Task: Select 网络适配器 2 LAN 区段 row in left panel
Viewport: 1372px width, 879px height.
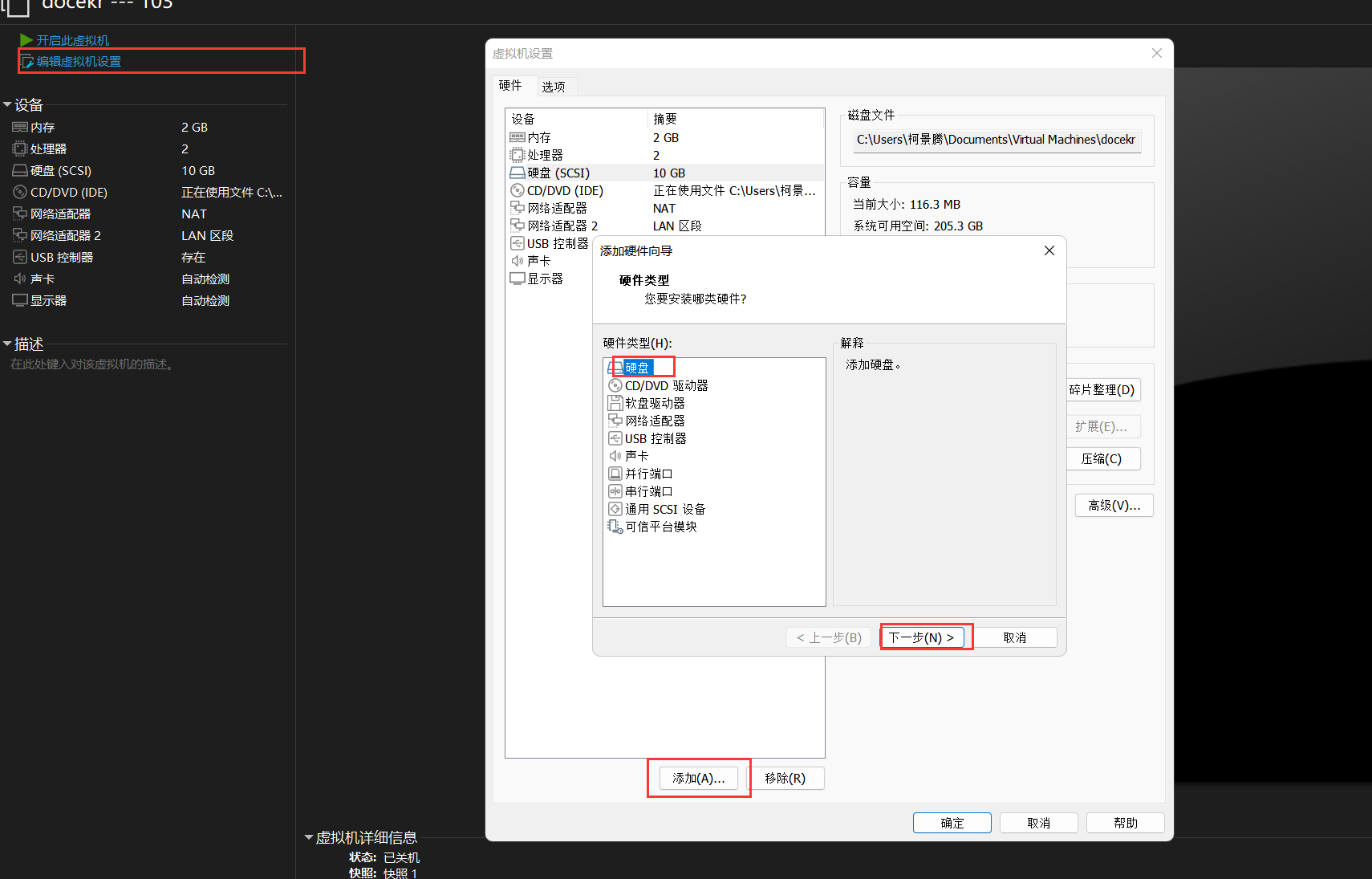Action: (148, 235)
